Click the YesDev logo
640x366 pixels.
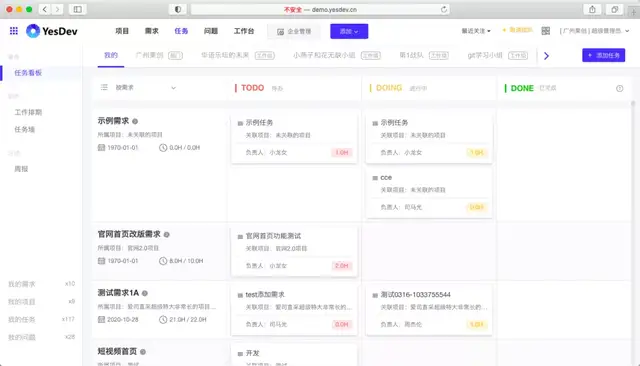(x=52, y=31)
